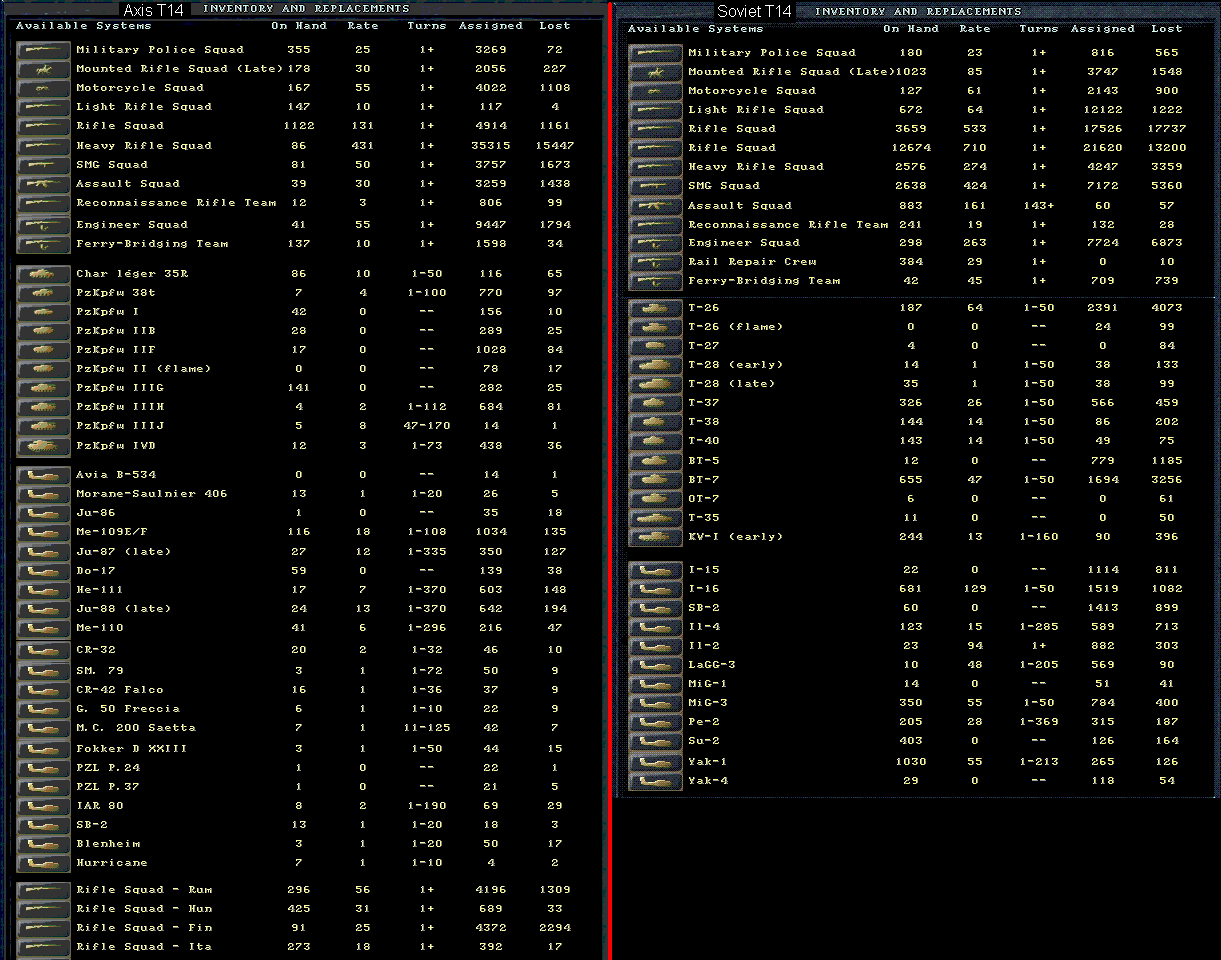Select the Me-110 aircraft icon
The width and height of the screenshot is (1221, 960).
click(x=44, y=628)
